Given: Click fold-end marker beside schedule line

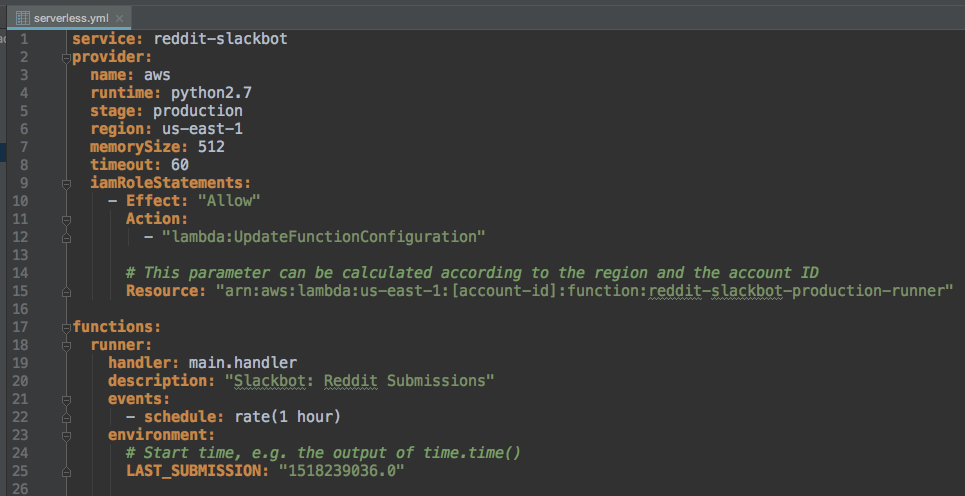Looking at the screenshot, I should (66, 417).
